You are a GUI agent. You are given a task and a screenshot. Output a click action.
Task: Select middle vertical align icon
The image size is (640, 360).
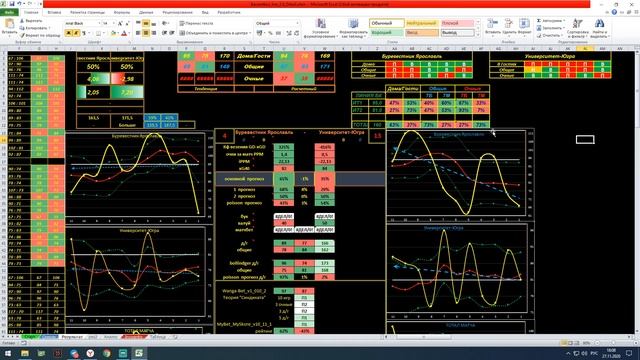(146, 24)
